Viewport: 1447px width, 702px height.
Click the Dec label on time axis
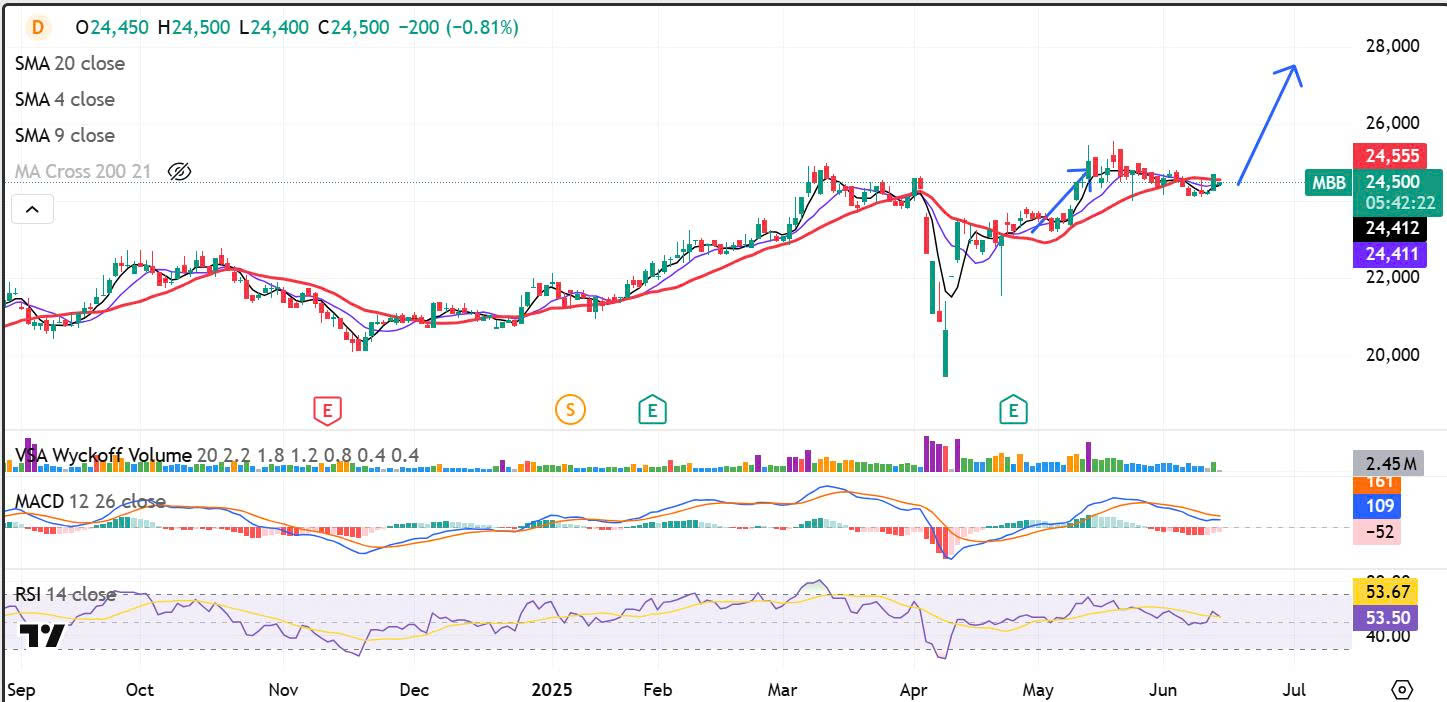click(413, 690)
